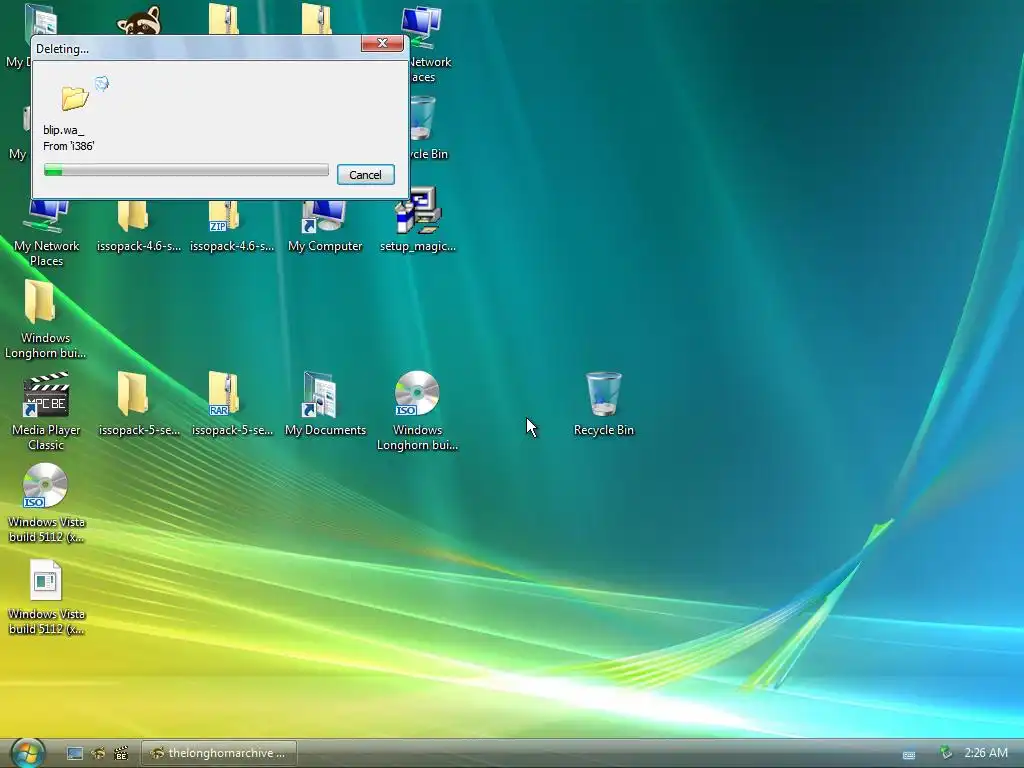Screen dimensions: 1024x768
Task: Select the Media Player Classic shortcut
Action: 46,411
